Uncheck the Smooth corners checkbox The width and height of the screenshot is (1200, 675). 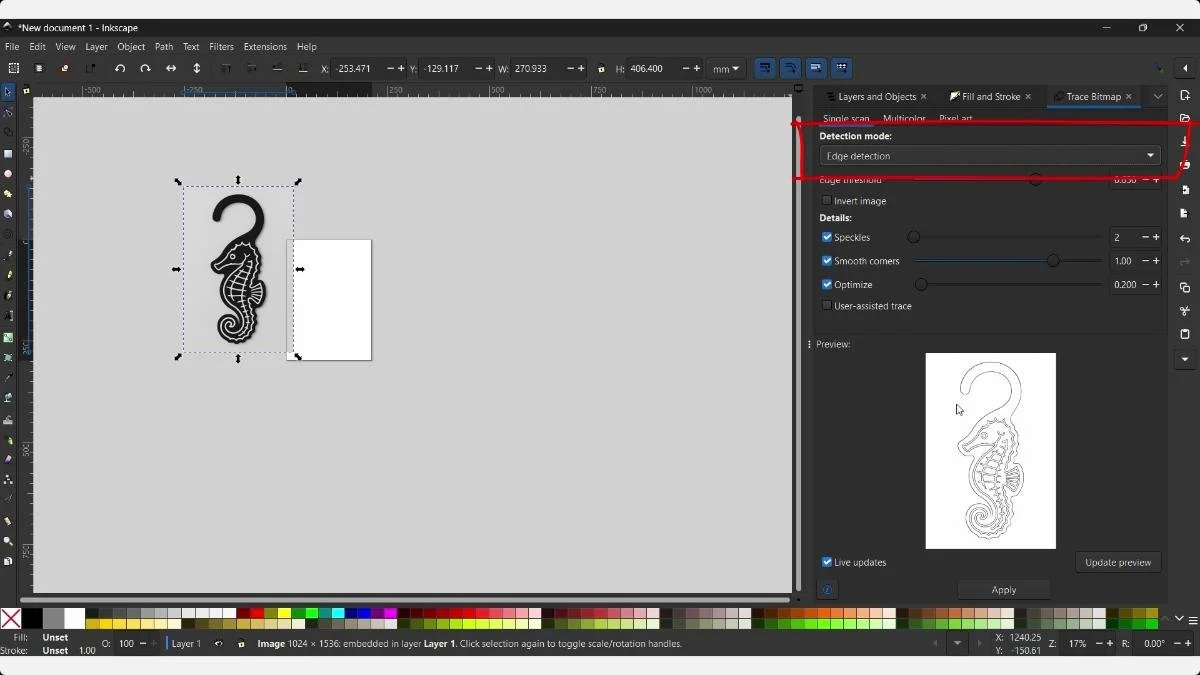point(827,261)
